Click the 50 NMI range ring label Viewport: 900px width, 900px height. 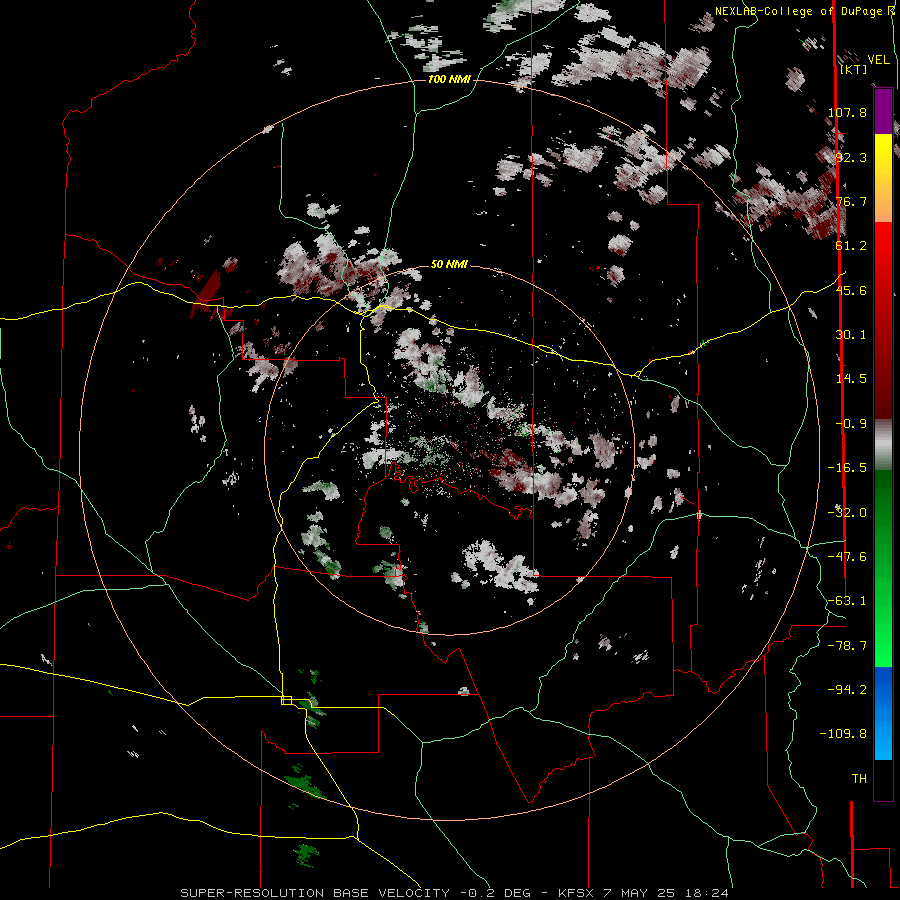point(449,265)
